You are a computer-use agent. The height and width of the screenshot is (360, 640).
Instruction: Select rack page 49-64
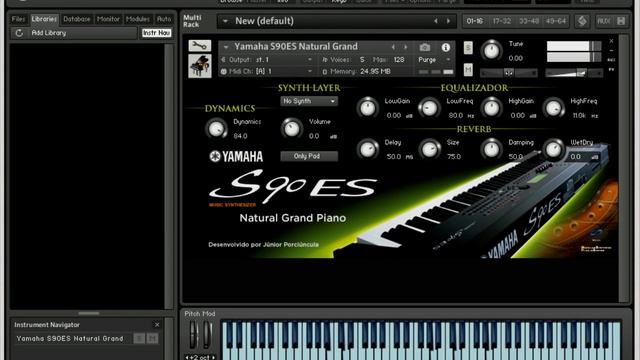(556, 21)
